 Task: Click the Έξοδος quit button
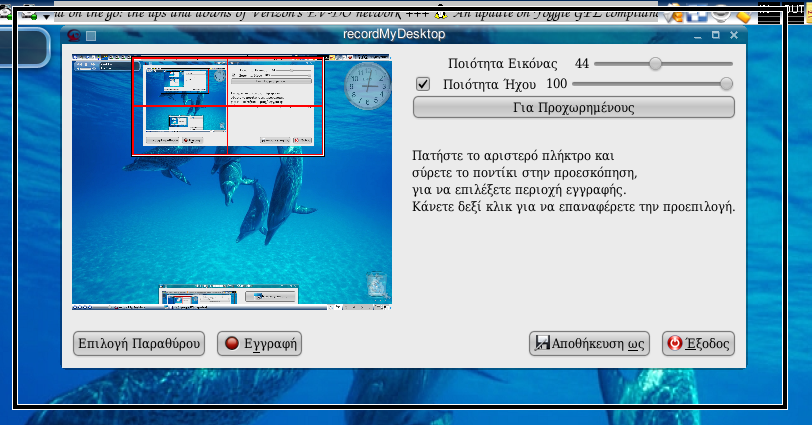(698, 344)
